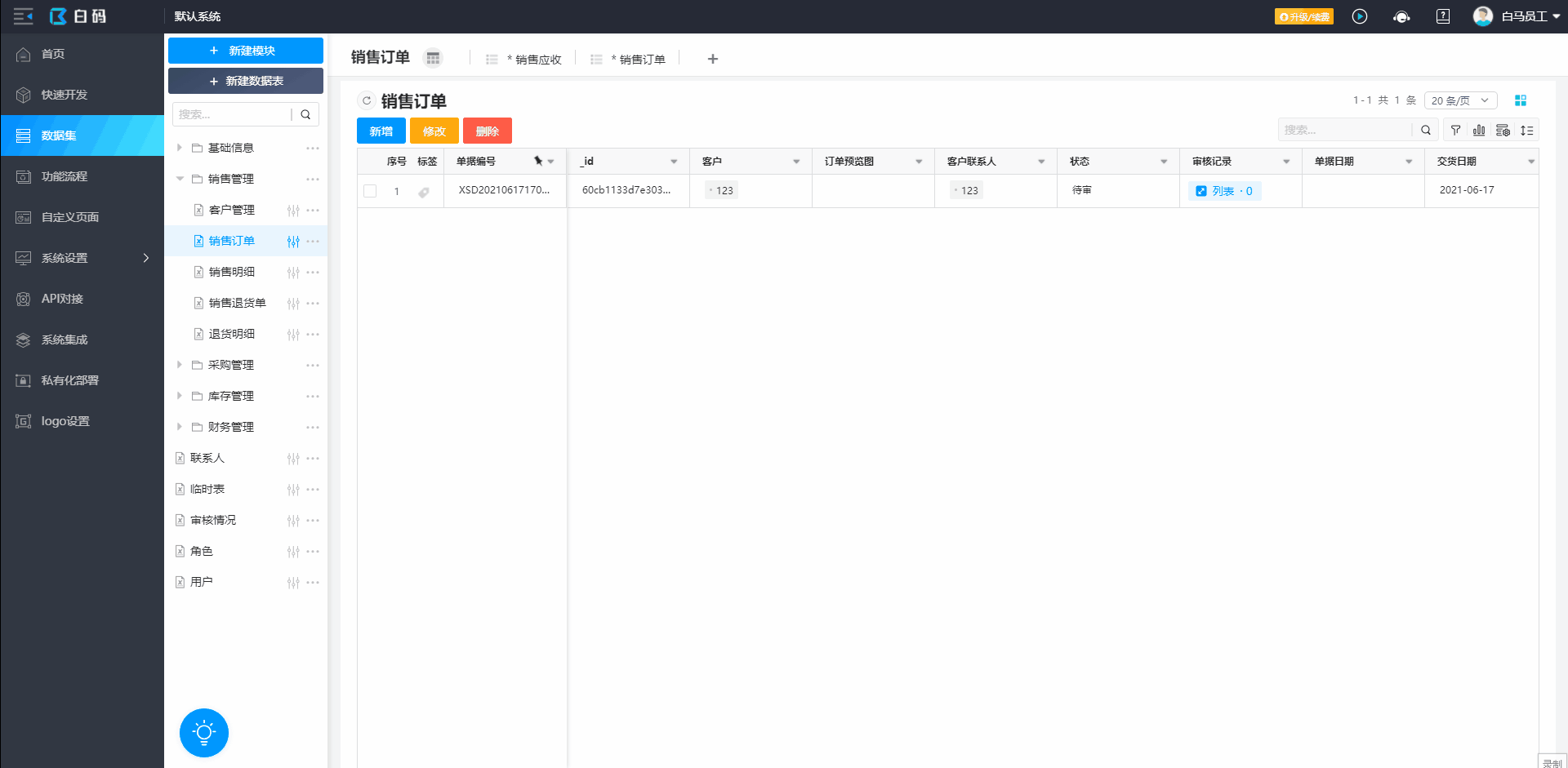
Task: Click the 升级/续费 upgrade button
Action: (1304, 16)
